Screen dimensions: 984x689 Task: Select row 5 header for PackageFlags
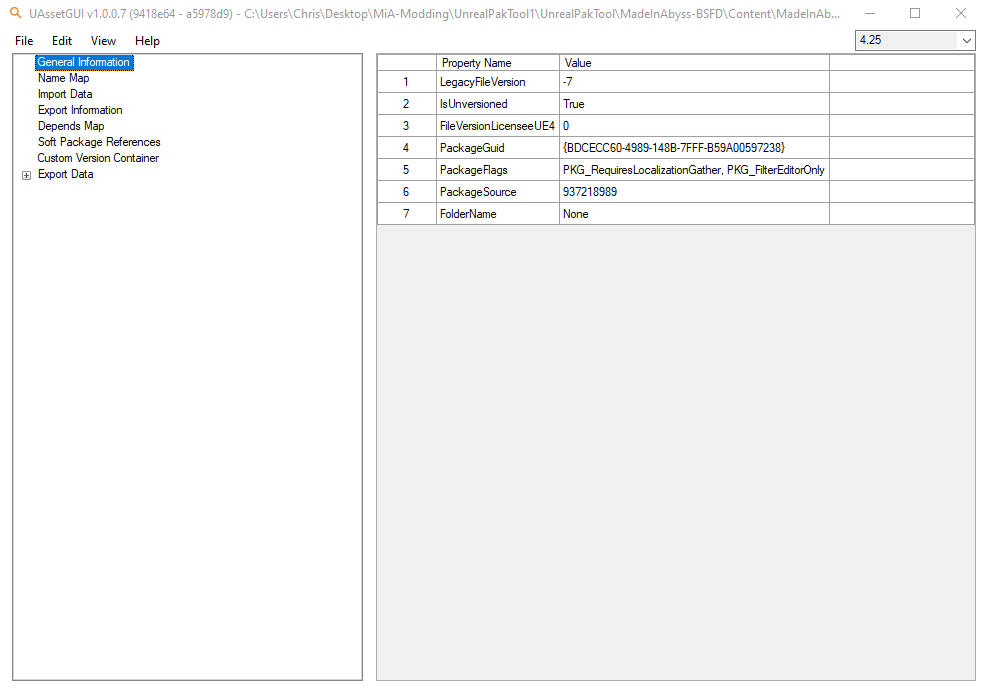tap(406, 170)
